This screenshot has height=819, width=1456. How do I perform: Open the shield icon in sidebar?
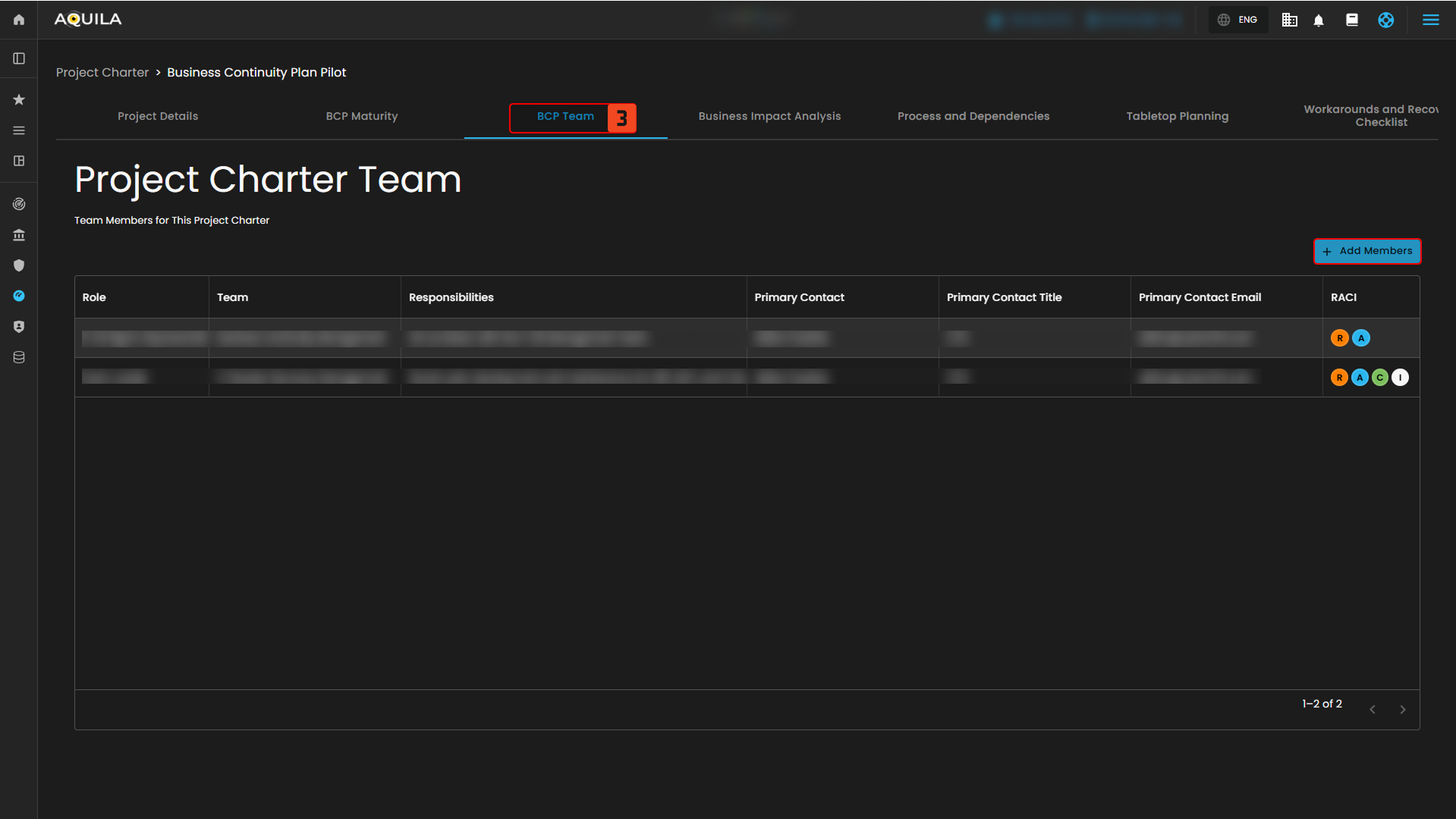(x=19, y=265)
